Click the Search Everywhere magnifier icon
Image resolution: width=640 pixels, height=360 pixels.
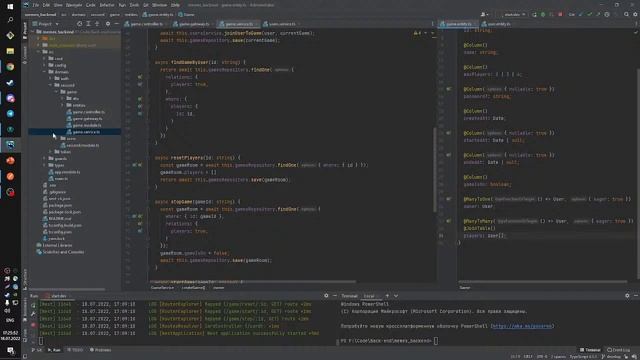click(x=627, y=15)
